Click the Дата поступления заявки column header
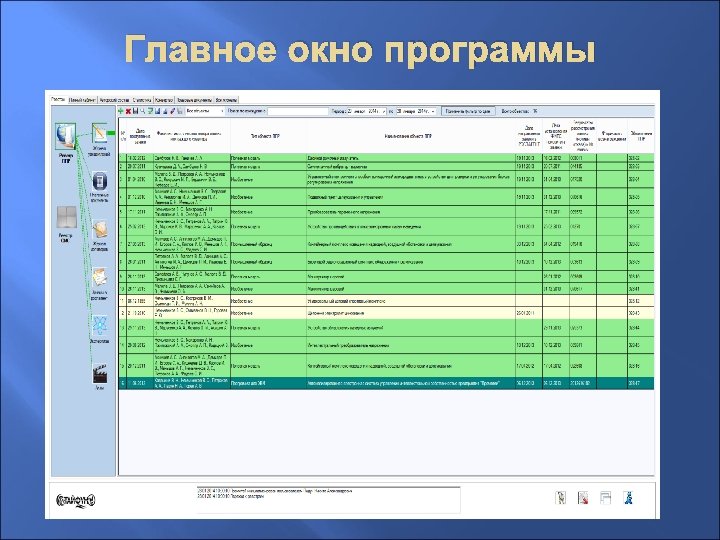The width and height of the screenshot is (720, 540). (x=140, y=136)
